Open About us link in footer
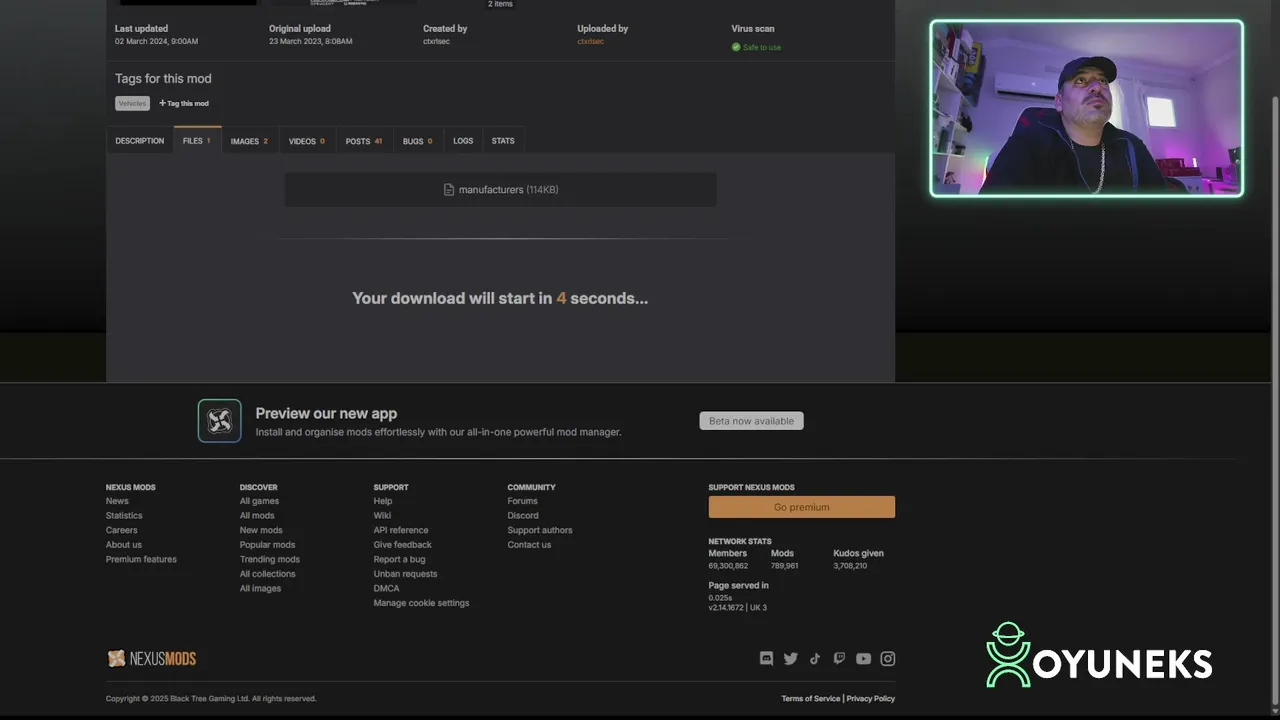The width and height of the screenshot is (1280, 720). (124, 545)
